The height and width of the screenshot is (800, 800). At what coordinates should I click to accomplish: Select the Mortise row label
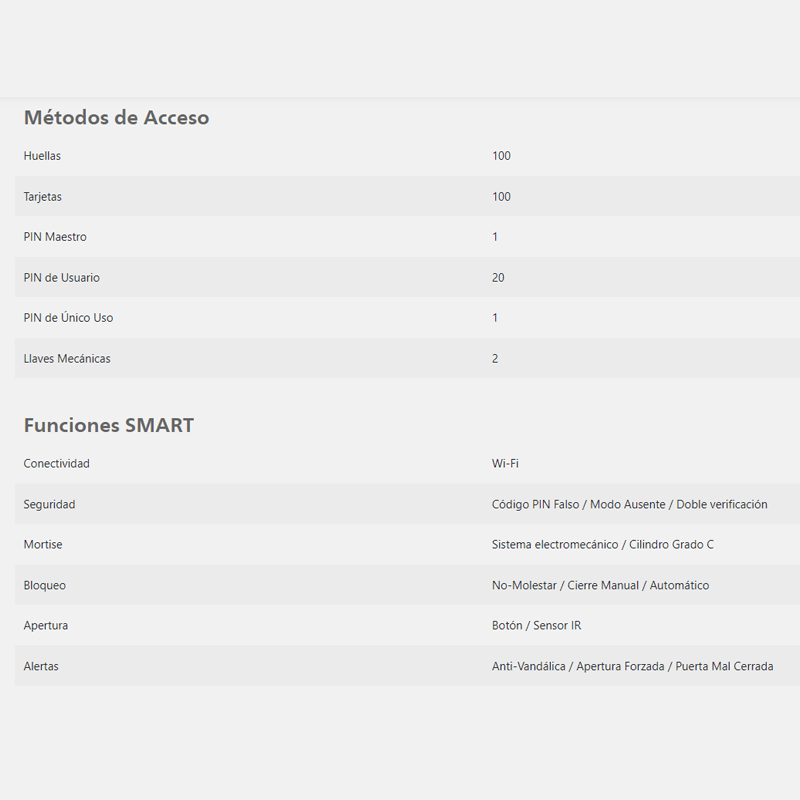coord(43,544)
